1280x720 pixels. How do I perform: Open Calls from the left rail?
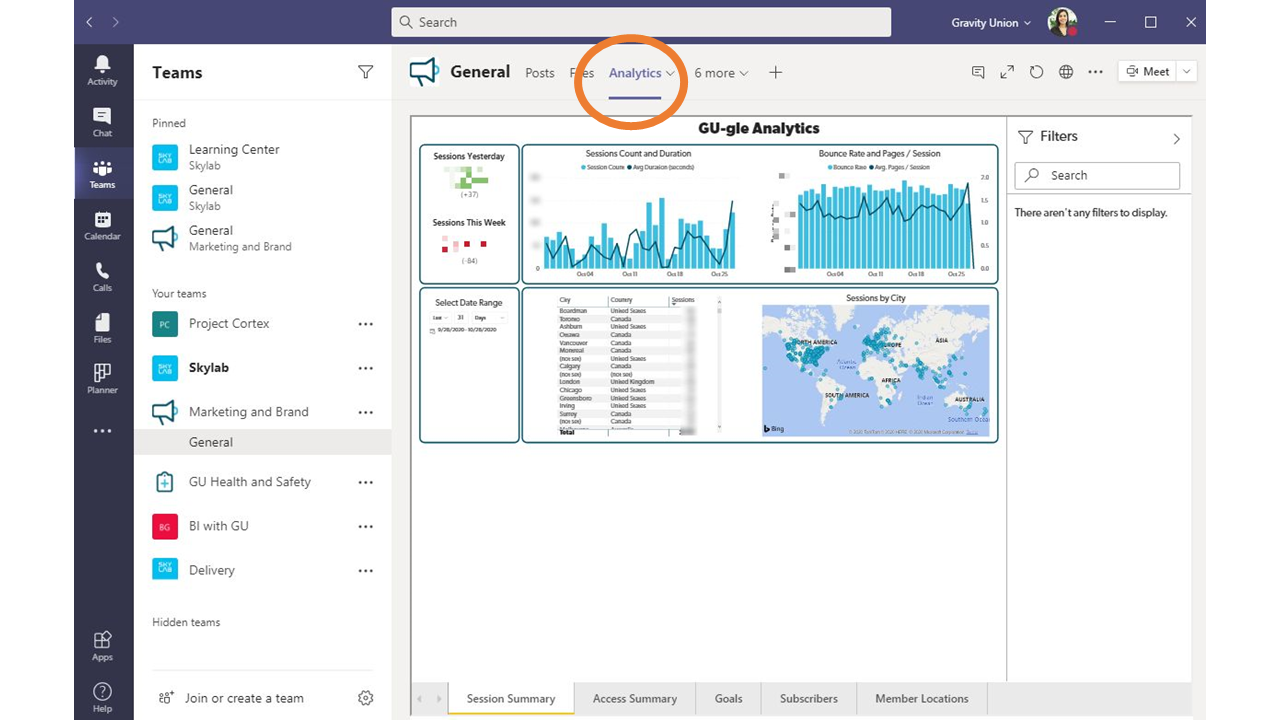pyautogui.click(x=102, y=277)
